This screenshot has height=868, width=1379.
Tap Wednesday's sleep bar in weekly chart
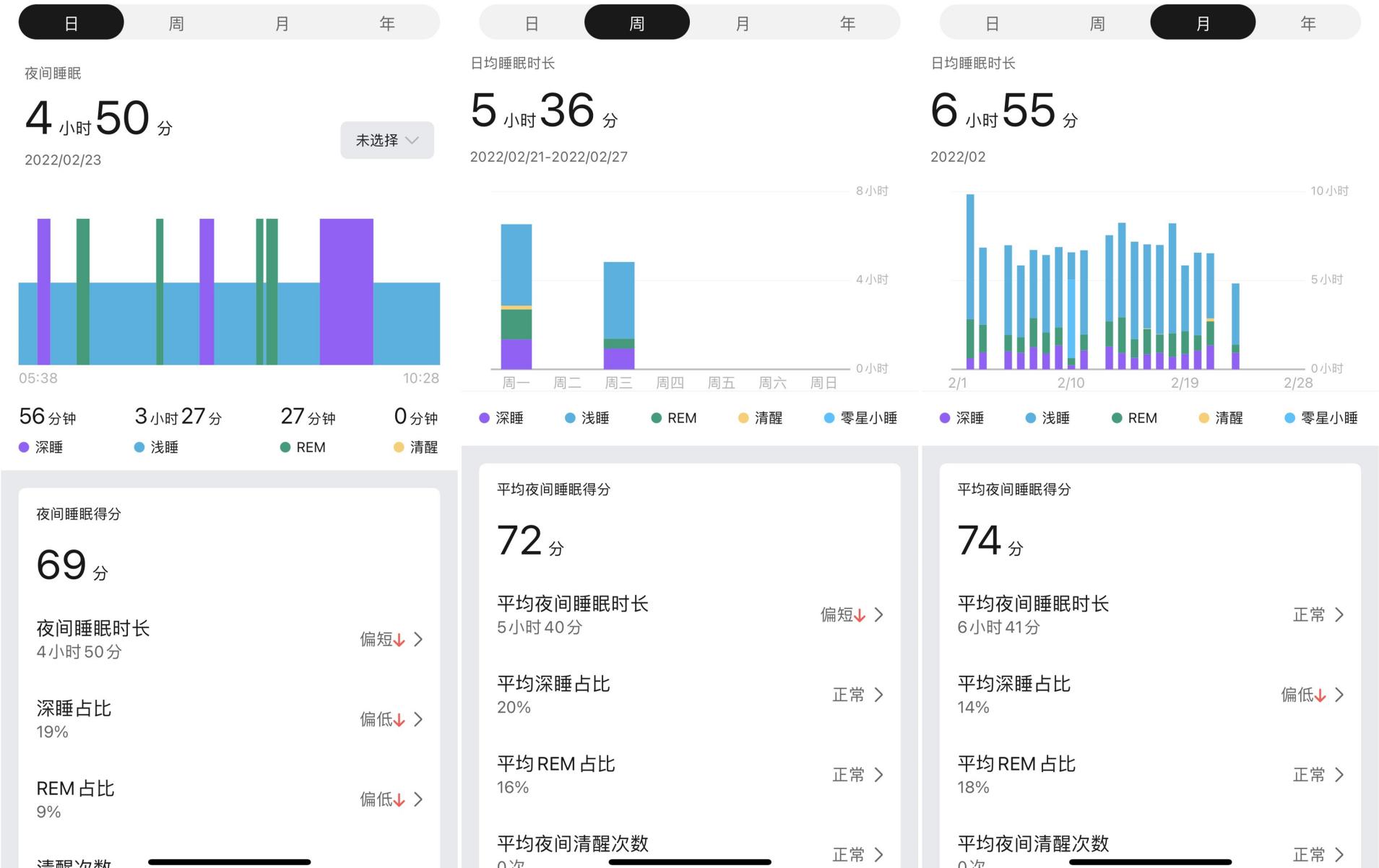619,314
